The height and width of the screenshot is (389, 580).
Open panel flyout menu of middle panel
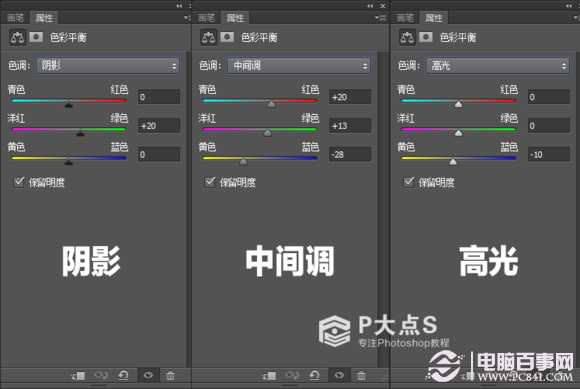point(380,17)
